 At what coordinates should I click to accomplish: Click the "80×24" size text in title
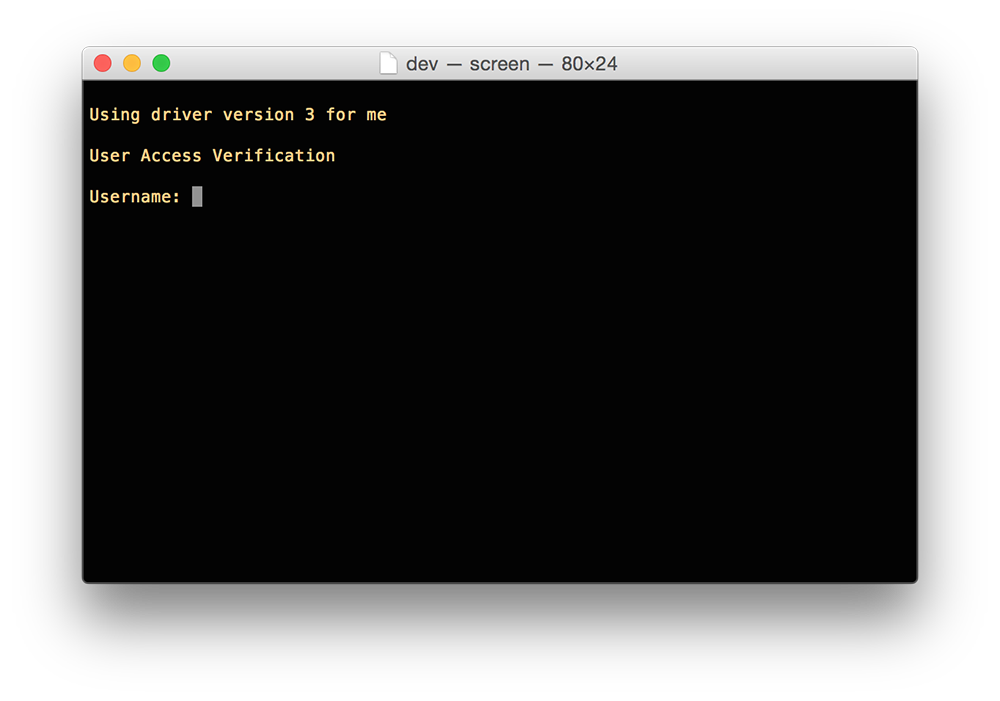coord(589,64)
